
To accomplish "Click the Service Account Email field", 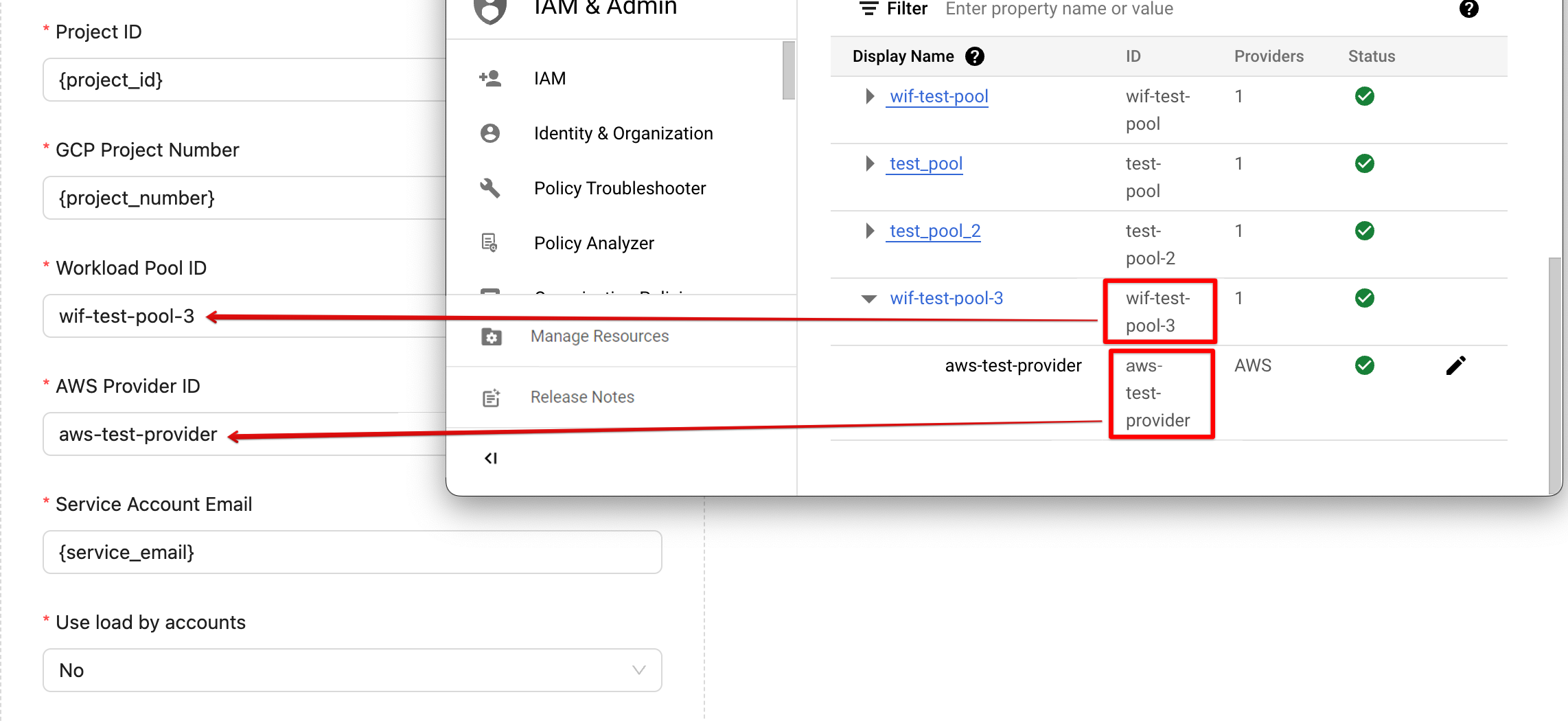I will [x=352, y=552].
